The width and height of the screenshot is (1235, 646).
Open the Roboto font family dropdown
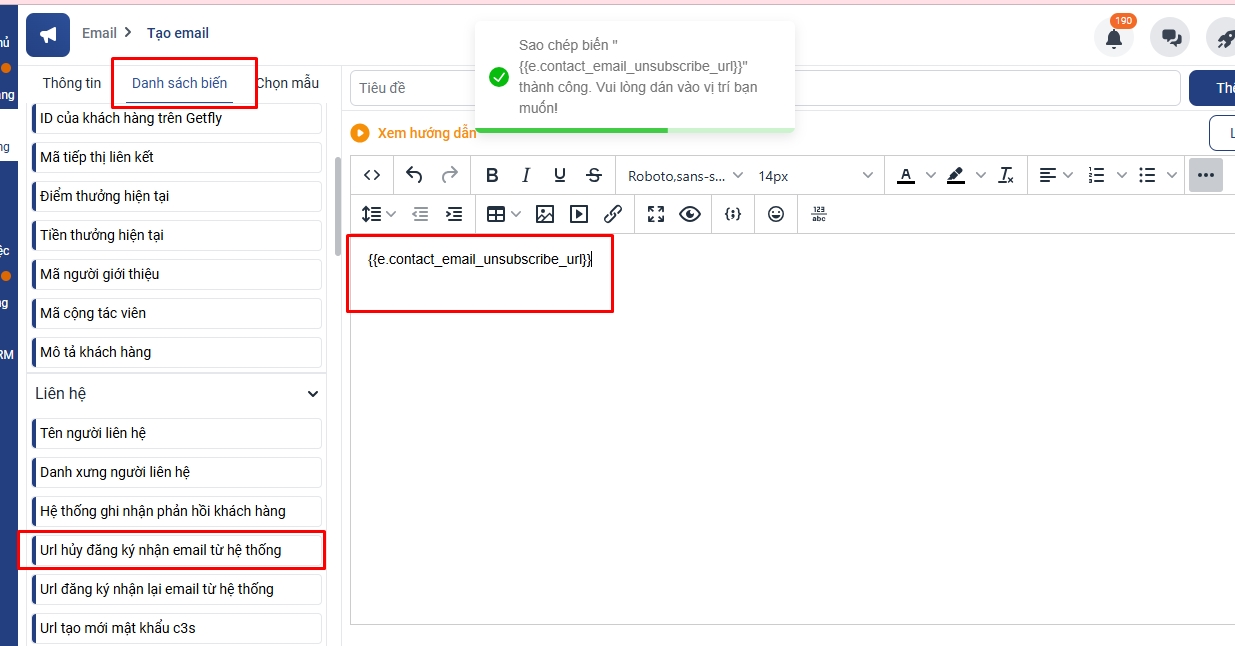pos(685,175)
